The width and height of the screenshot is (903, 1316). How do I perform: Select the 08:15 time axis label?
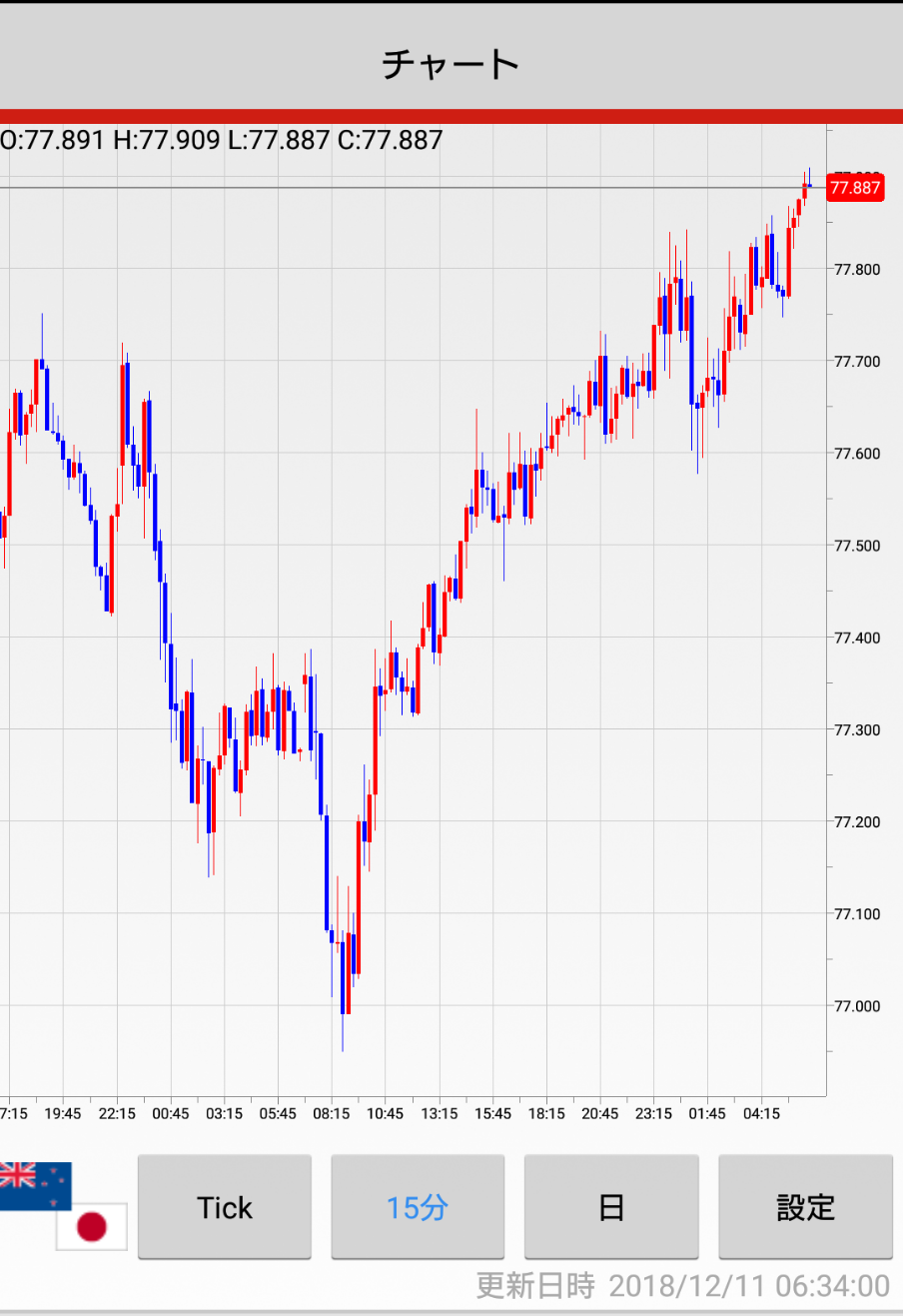click(332, 1113)
